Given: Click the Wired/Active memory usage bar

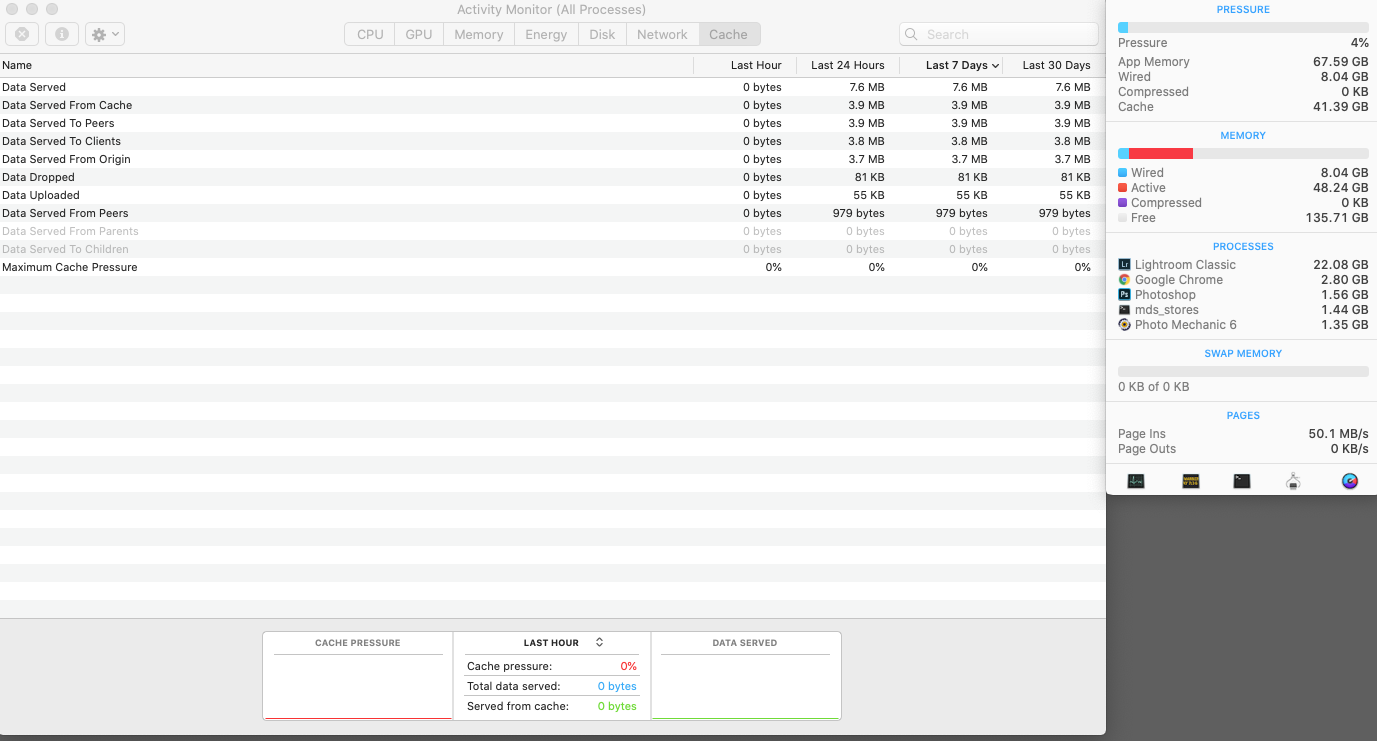Looking at the screenshot, I should [x=1243, y=153].
